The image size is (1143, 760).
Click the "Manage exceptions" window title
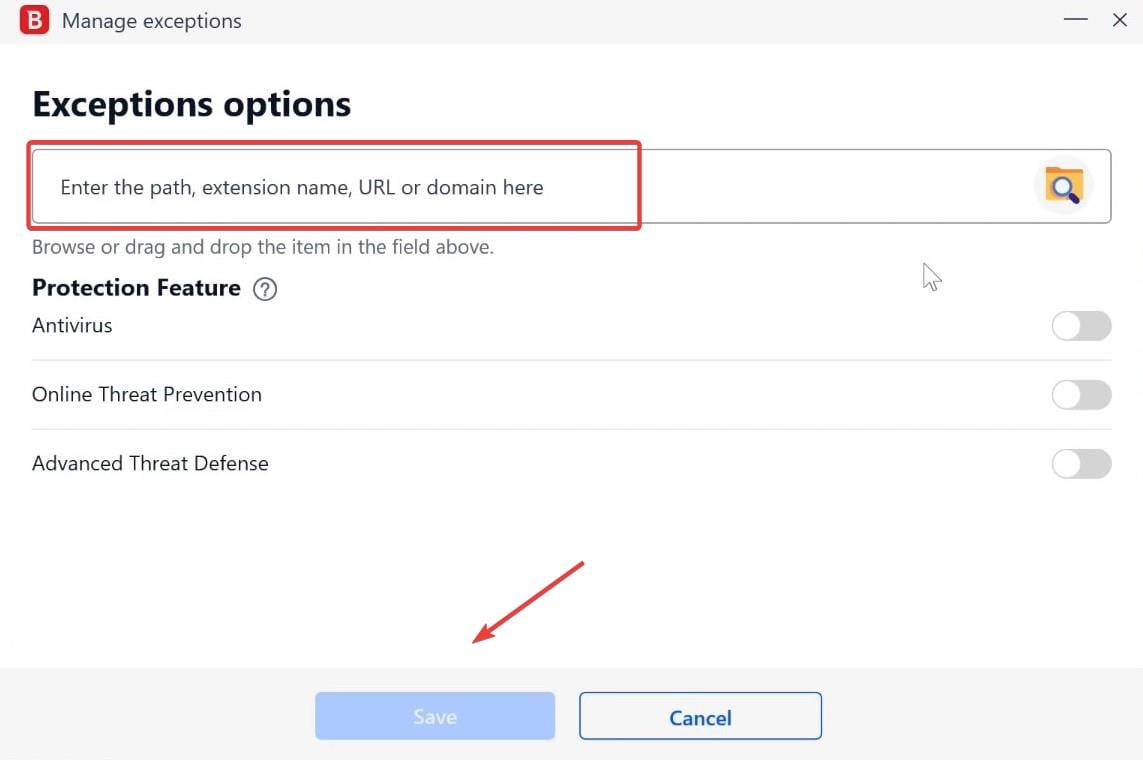(152, 21)
